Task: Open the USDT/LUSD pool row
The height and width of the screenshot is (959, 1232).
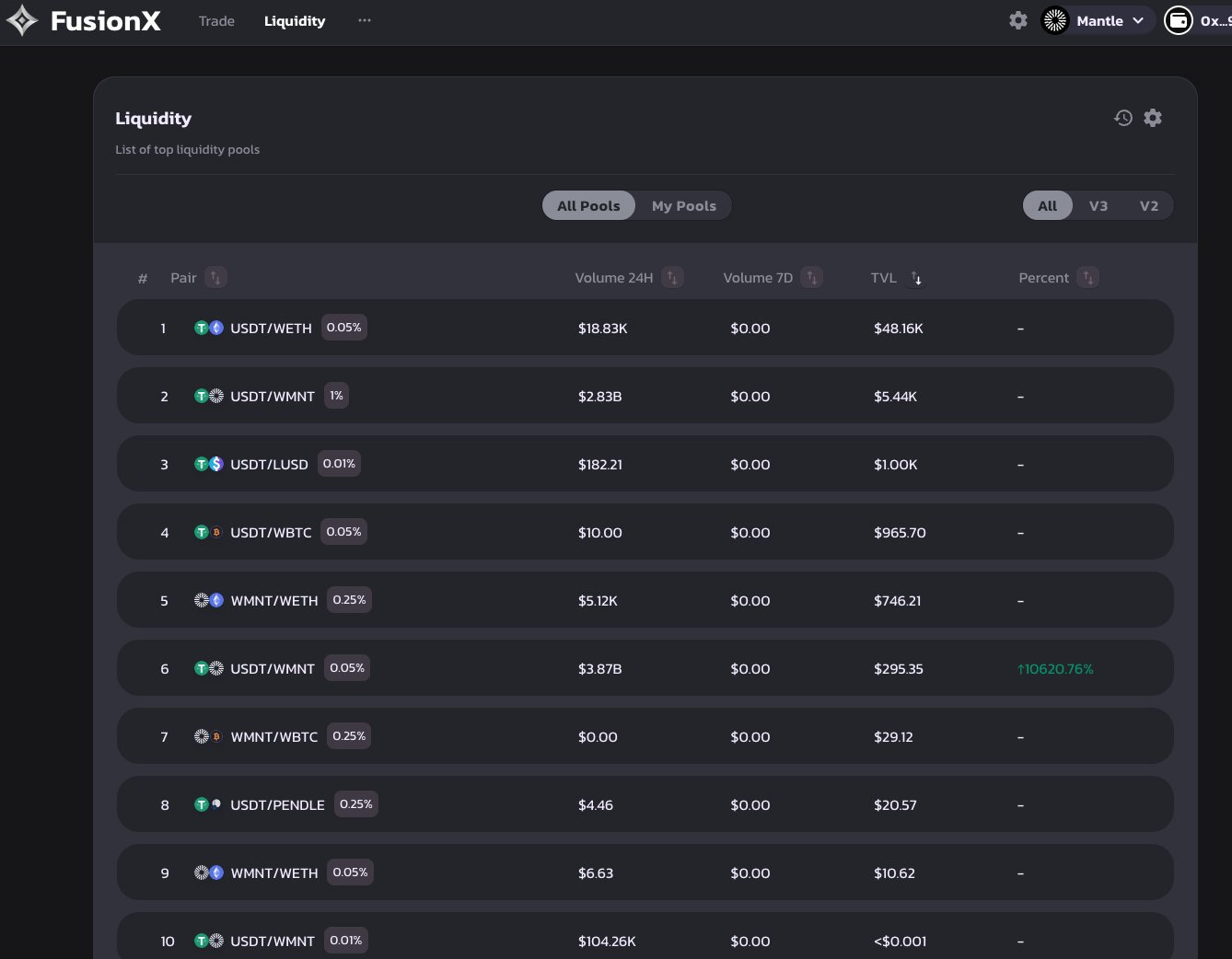Action: [x=645, y=464]
